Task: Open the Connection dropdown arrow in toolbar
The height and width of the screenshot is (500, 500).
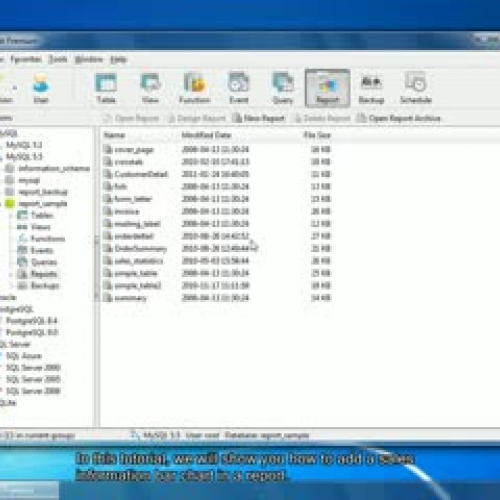Action: click(x=15, y=88)
